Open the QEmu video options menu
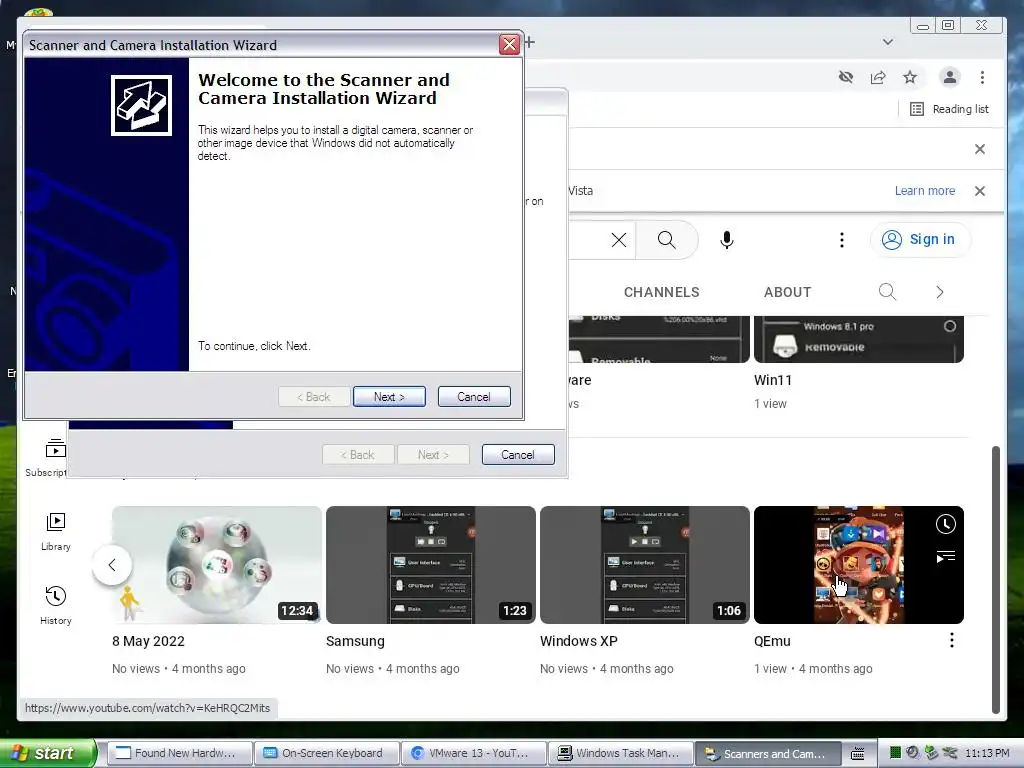 952,640
